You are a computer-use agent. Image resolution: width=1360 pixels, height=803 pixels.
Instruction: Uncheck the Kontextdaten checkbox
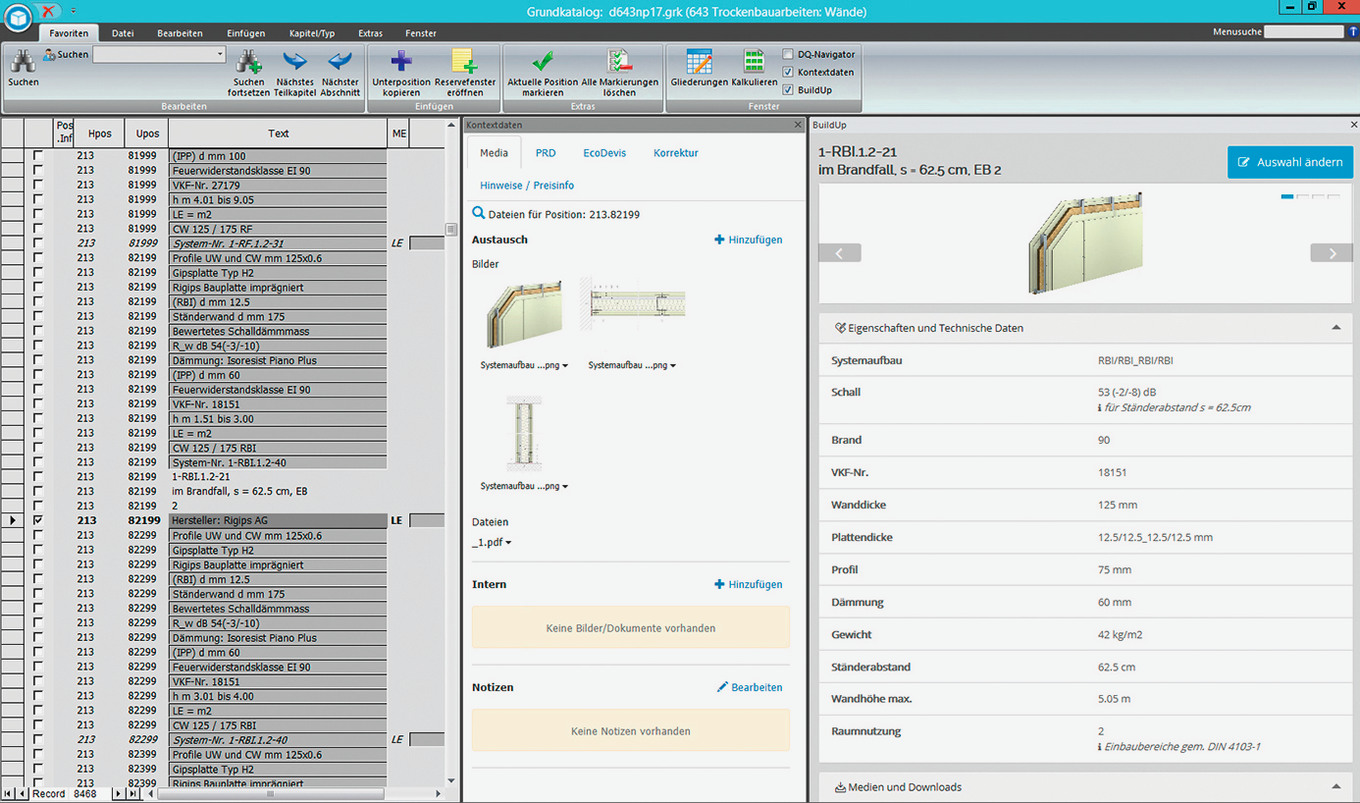click(788, 72)
